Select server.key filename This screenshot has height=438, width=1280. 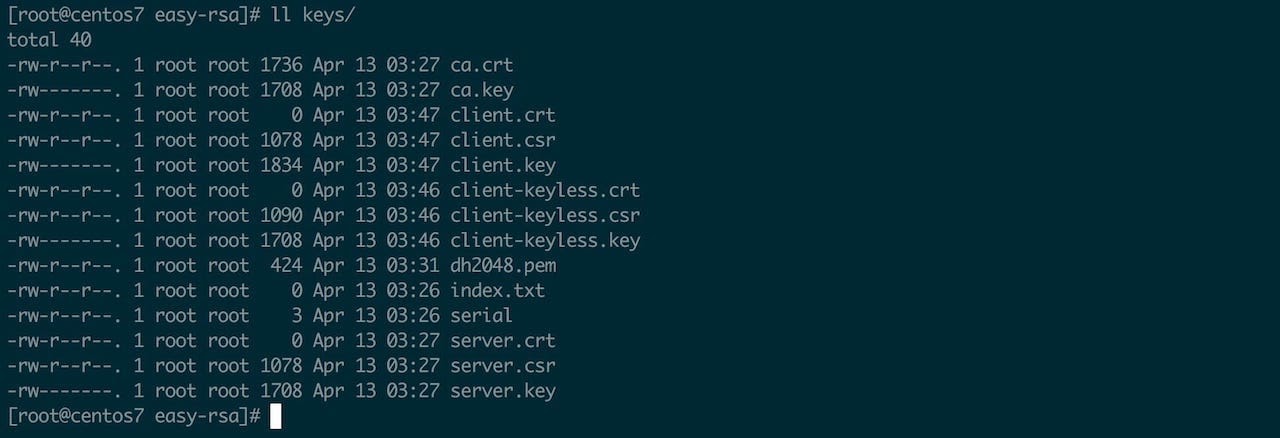(503, 390)
